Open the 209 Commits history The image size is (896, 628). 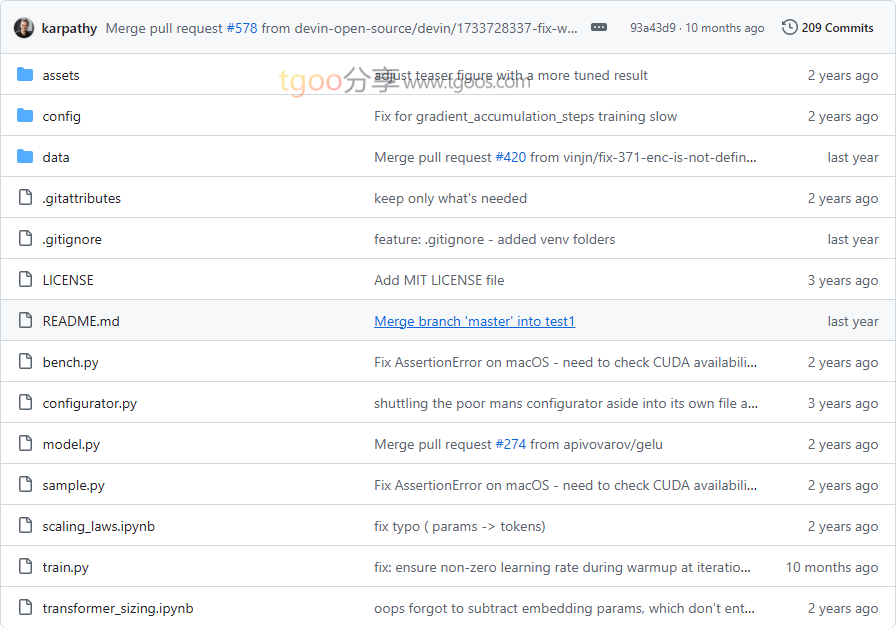click(837, 28)
